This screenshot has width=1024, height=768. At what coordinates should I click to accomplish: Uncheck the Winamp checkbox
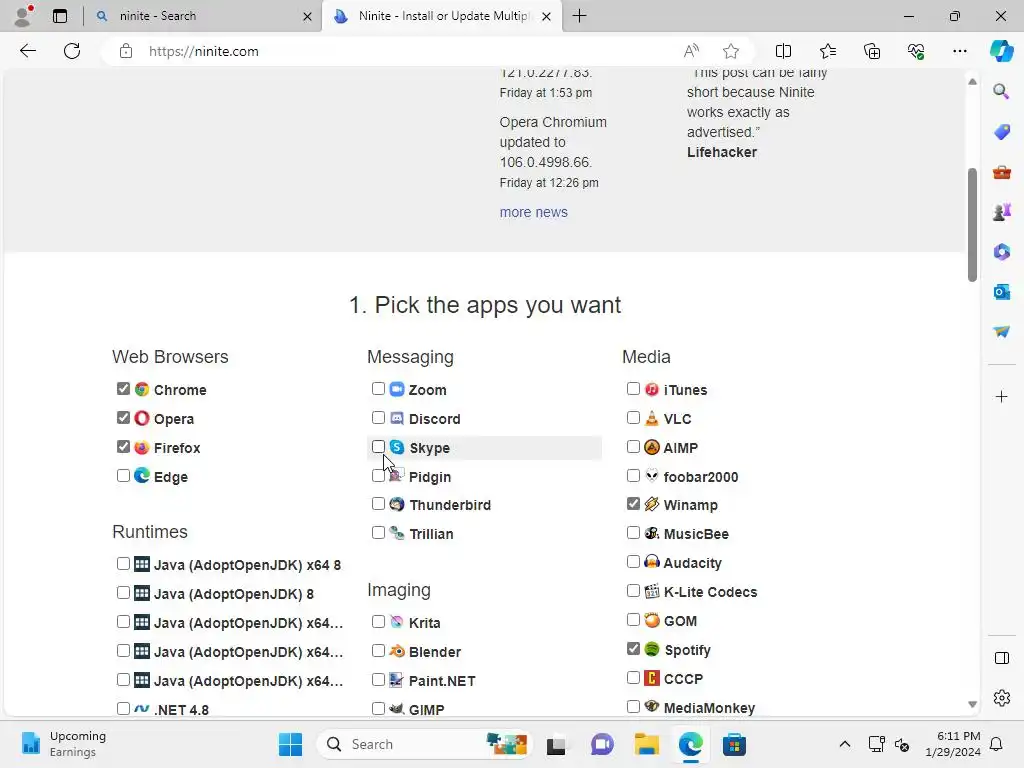click(x=633, y=504)
